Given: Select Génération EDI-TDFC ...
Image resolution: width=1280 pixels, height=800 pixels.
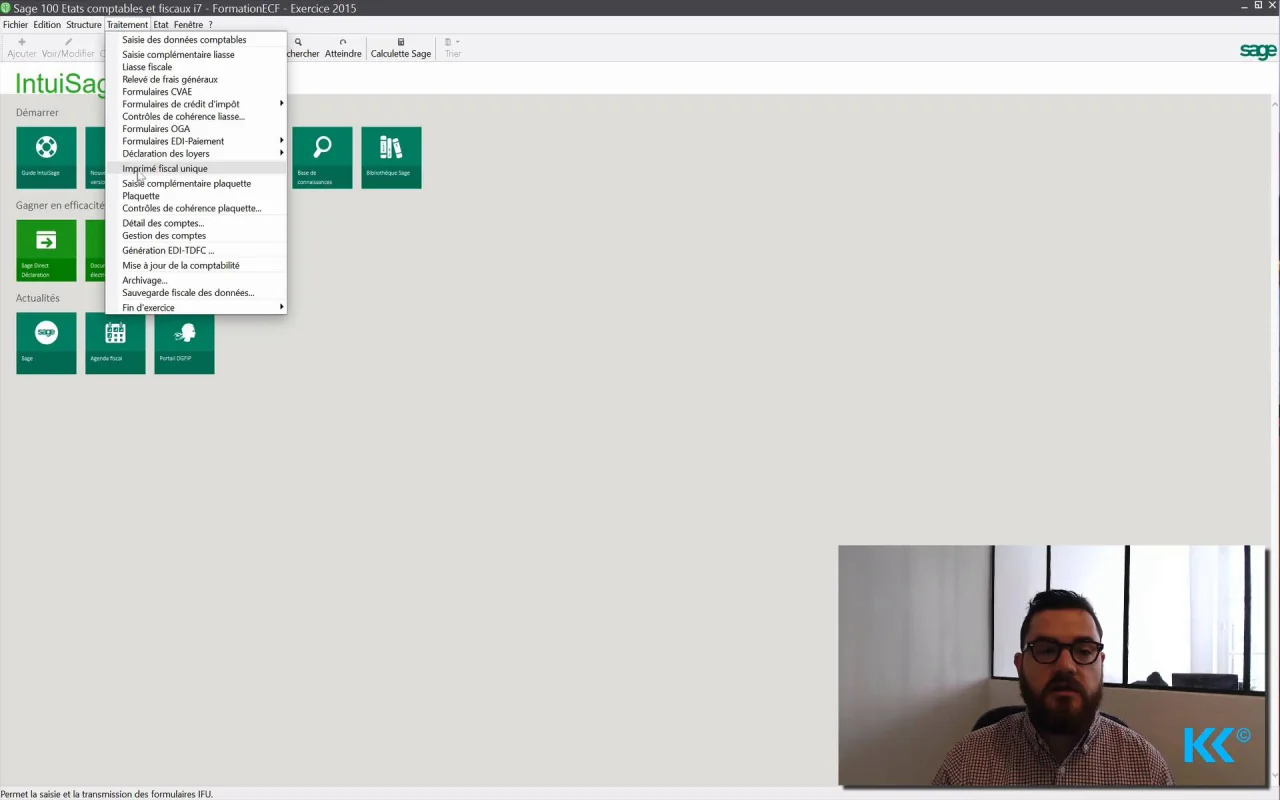Looking at the screenshot, I should [x=196, y=251].
